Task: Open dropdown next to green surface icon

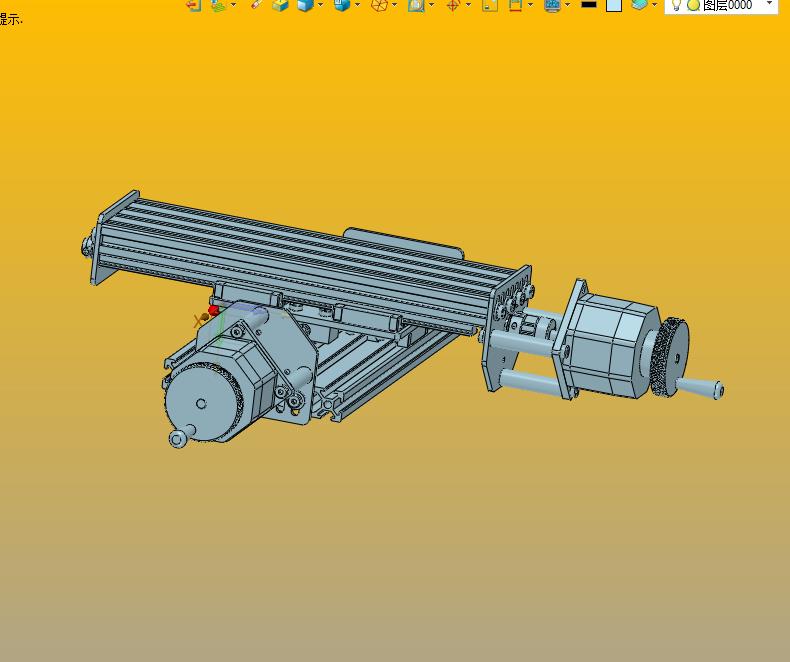Action: [233, 5]
